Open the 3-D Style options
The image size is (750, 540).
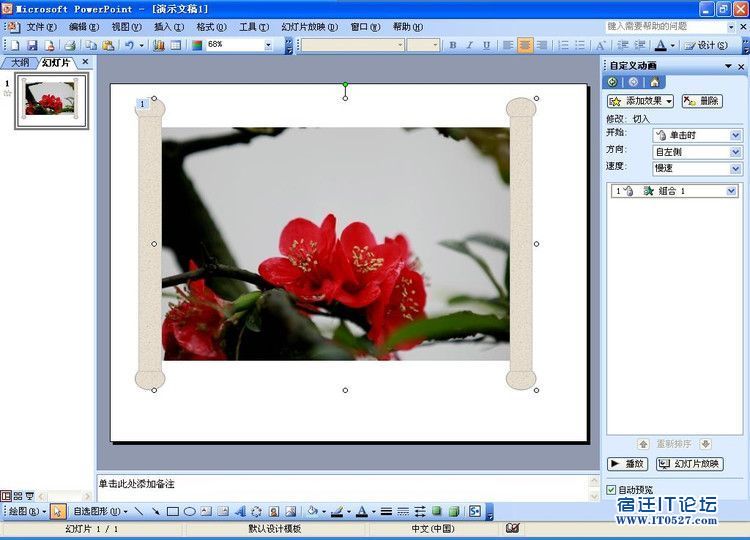(454, 511)
